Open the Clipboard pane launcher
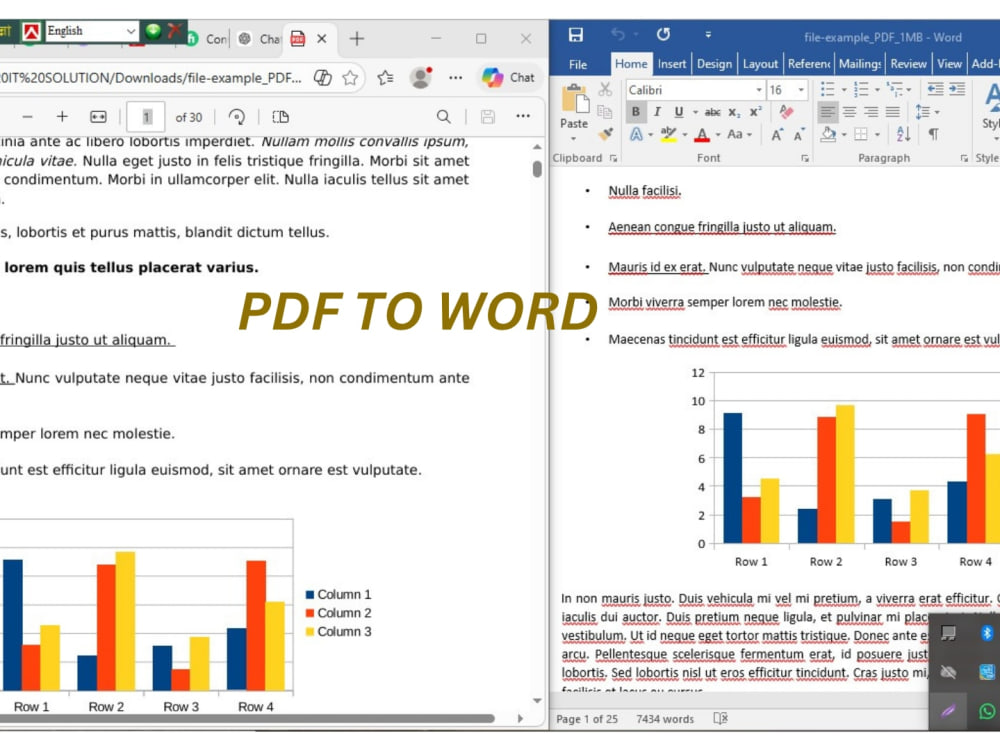 [613, 158]
